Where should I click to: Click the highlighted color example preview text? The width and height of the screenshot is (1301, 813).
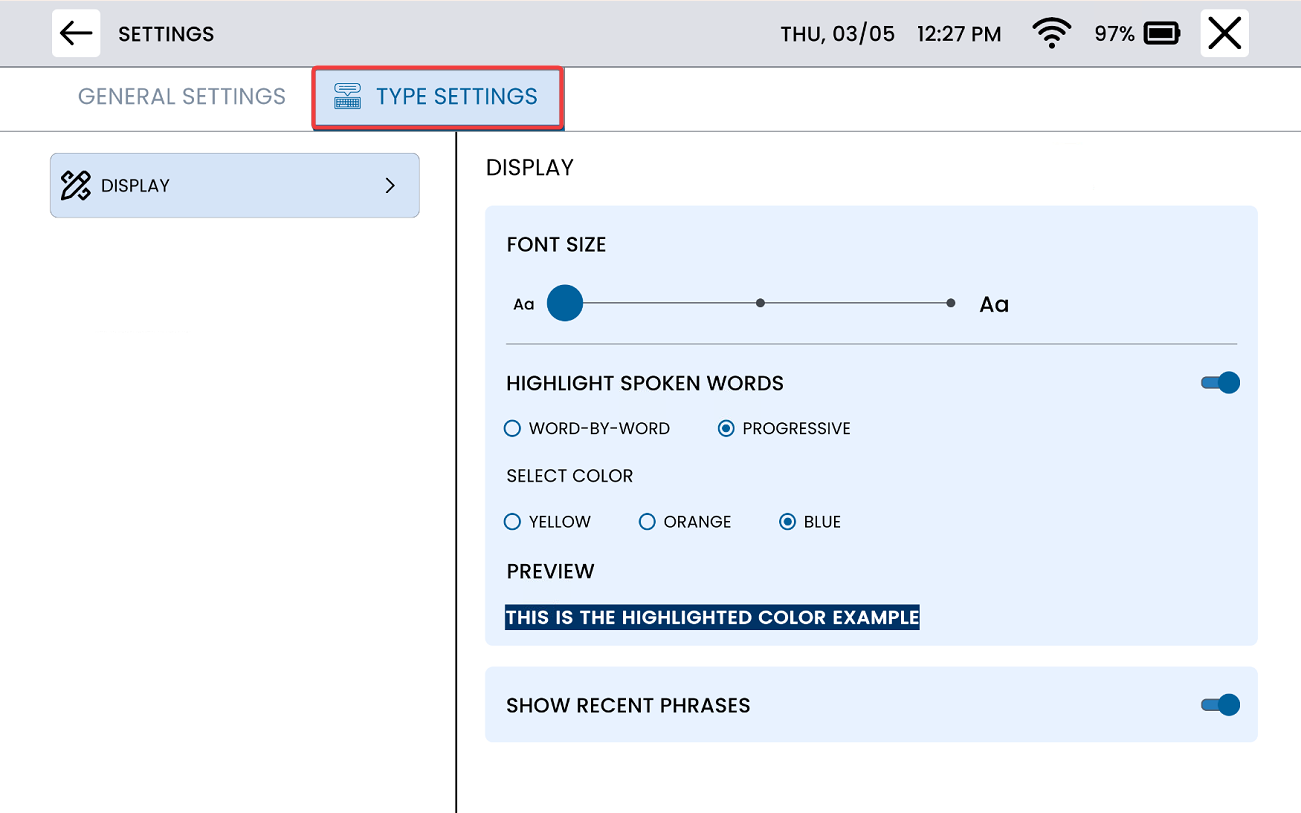point(712,618)
